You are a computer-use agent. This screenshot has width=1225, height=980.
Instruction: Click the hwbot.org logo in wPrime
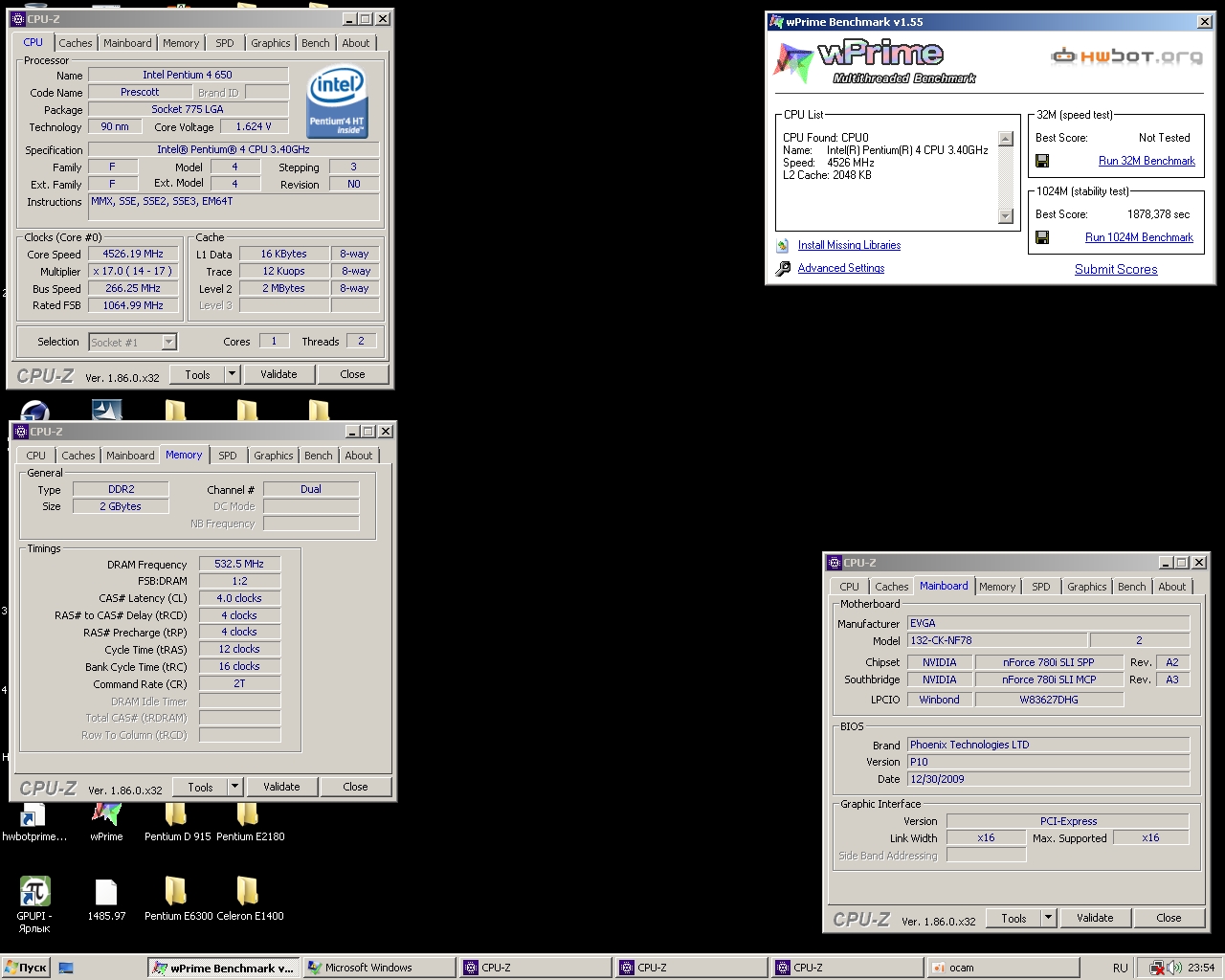click(x=1126, y=56)
